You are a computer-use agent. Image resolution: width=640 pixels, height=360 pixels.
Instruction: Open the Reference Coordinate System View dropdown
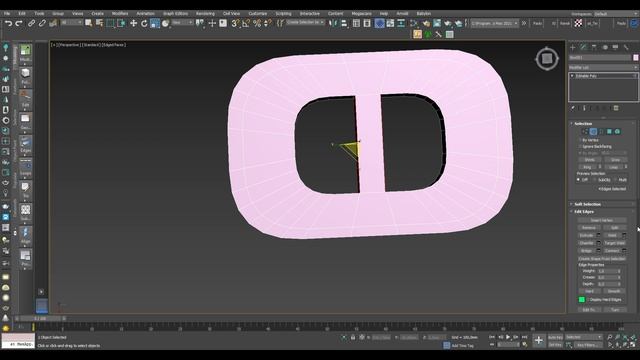pyautogui.click(x=182, y=23)
